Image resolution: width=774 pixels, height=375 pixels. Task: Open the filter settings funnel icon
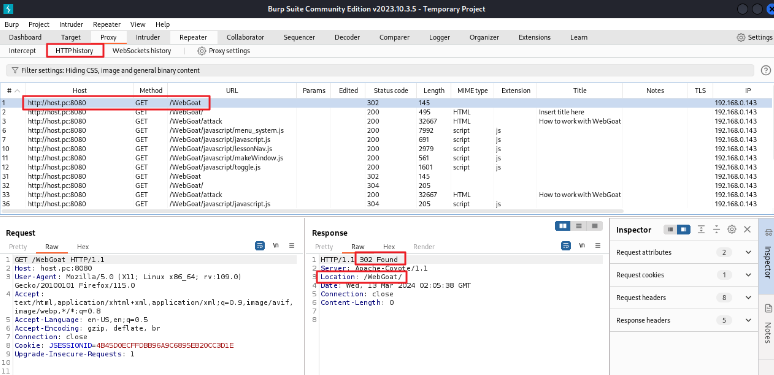[15, 71]
